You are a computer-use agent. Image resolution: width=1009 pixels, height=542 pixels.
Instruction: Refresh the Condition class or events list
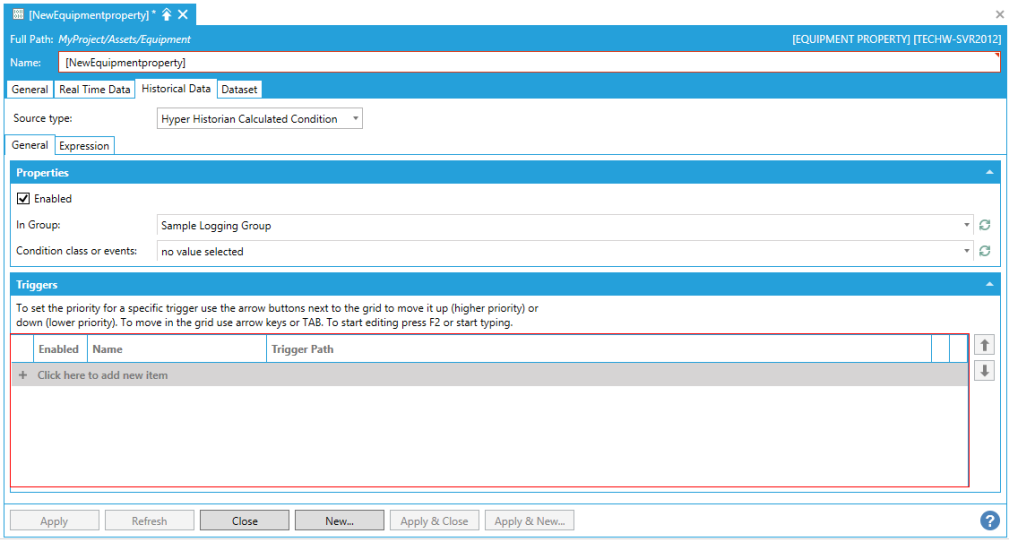tap(984, 252)
